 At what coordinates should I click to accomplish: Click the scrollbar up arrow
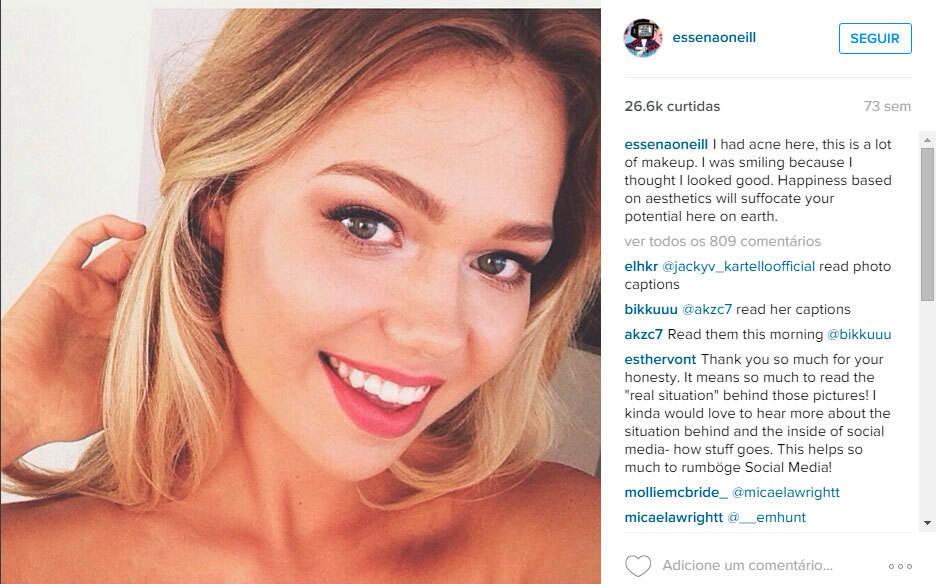927,140
